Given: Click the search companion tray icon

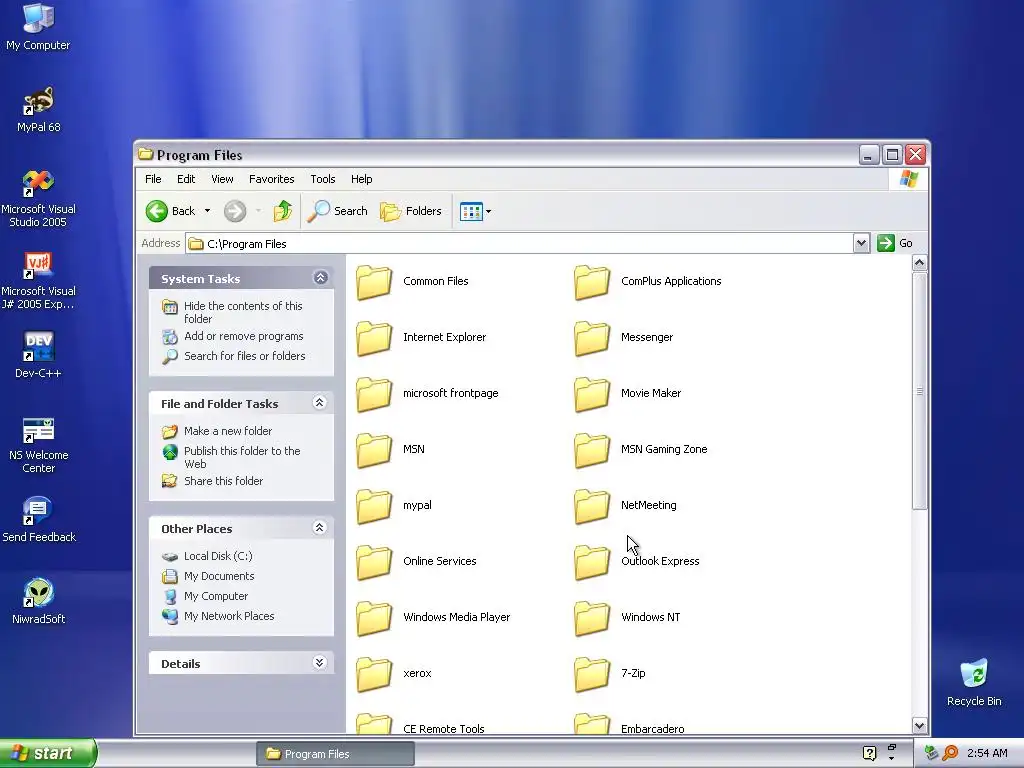Looking at the screenshot, I should click(x=950, y=753).
